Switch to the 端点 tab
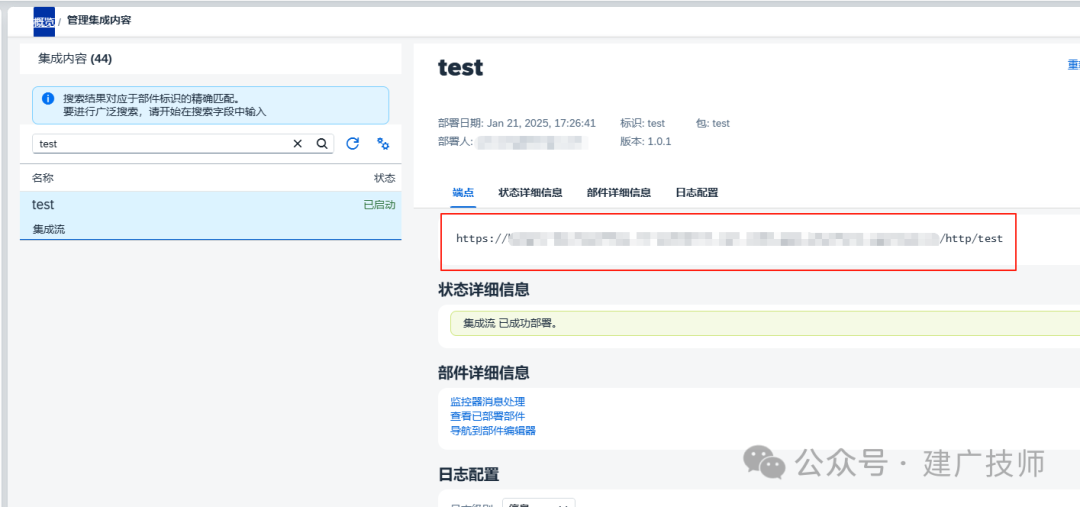1080x507 pixels. tap(464, 192)
